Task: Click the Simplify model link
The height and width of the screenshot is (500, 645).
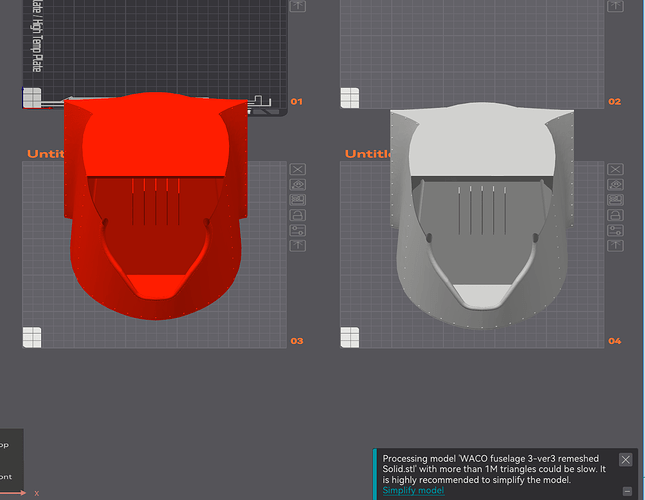Action: pyautogui.click(x=413, y=490)
